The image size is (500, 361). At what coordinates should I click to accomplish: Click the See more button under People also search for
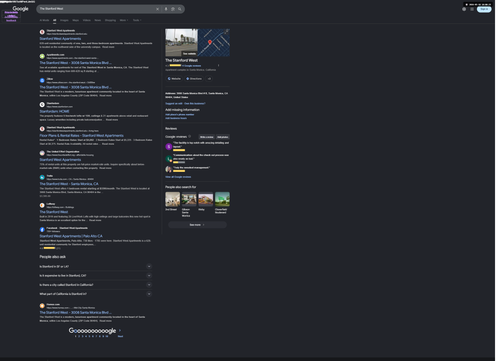point(197,225)
